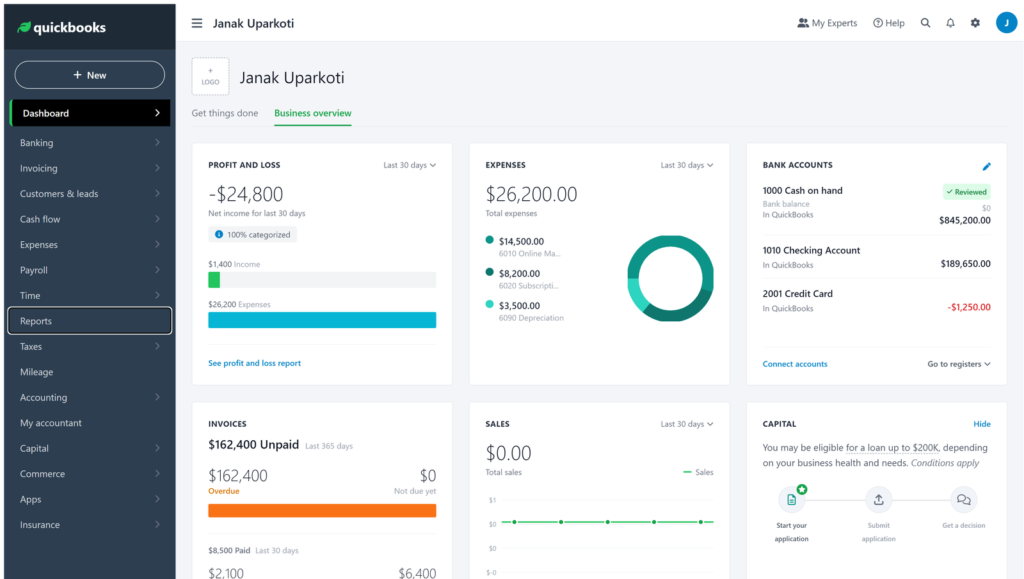The image size is (1024, 579).
Task: Open the J user profile avatar
Action: click(1006, 23)
